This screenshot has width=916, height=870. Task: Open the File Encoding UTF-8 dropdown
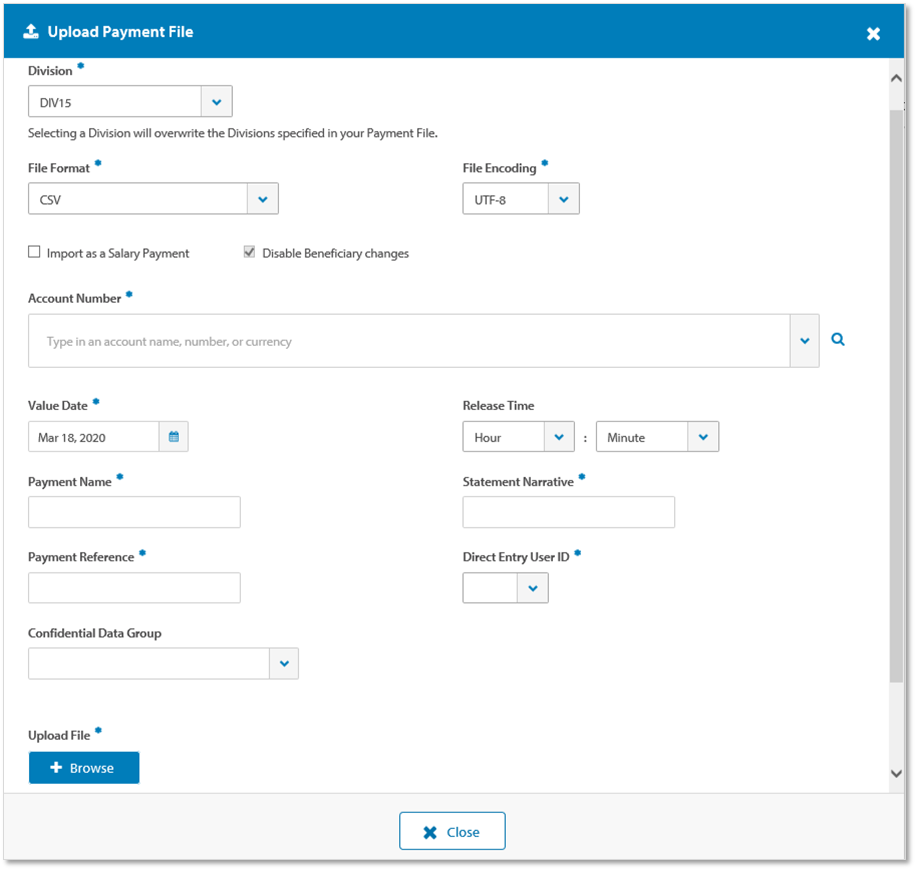pos(564,199)
